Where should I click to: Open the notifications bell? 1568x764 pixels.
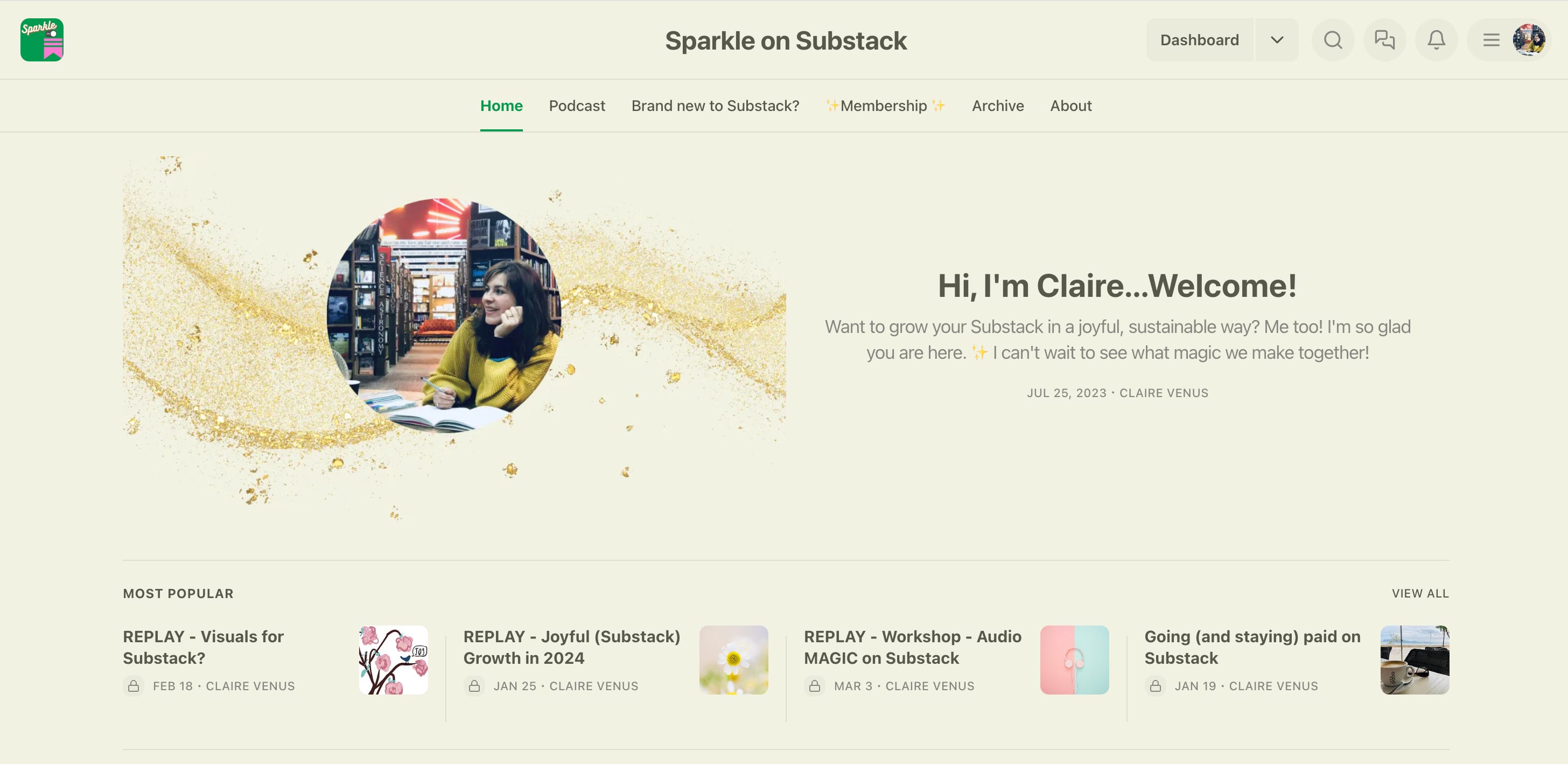[x=1436, y=40]
